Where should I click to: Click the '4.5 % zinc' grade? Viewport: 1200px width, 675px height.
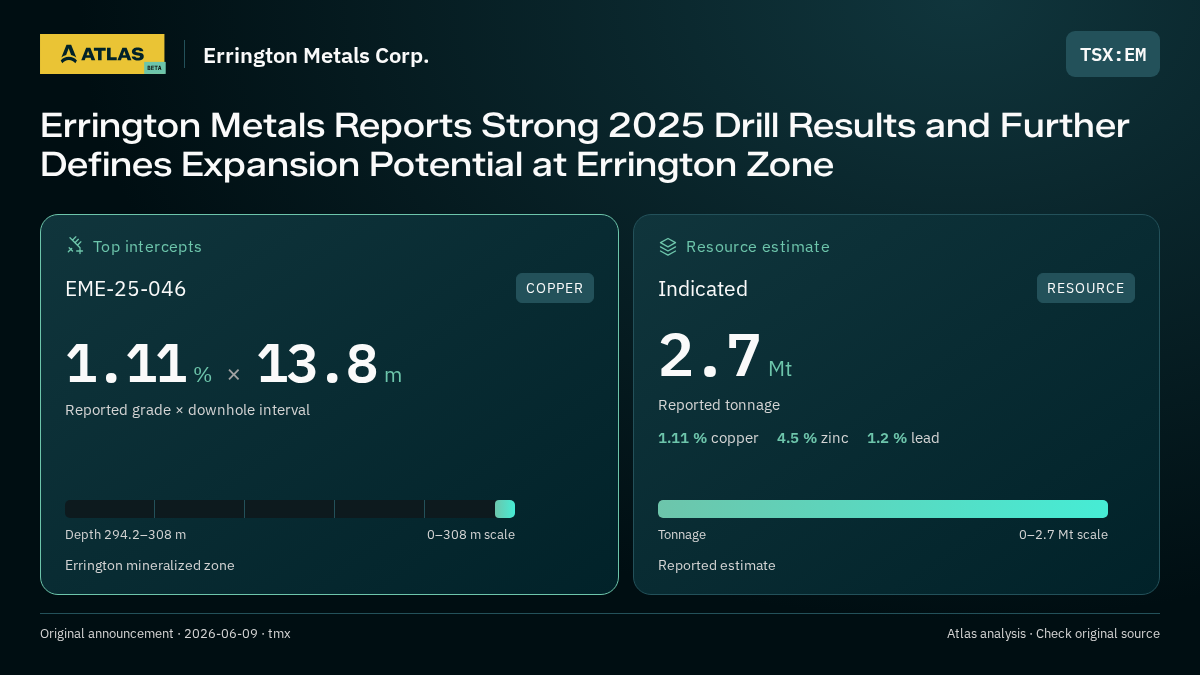tap(813, 438)
